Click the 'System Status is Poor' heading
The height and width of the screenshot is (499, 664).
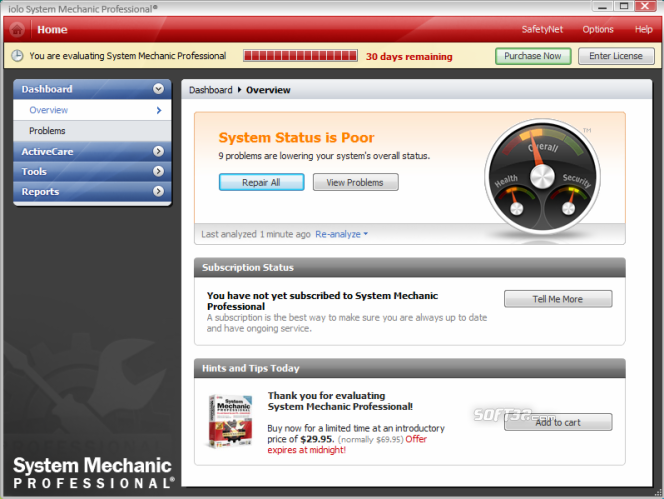pyautogui.click(x=296, y=138)
